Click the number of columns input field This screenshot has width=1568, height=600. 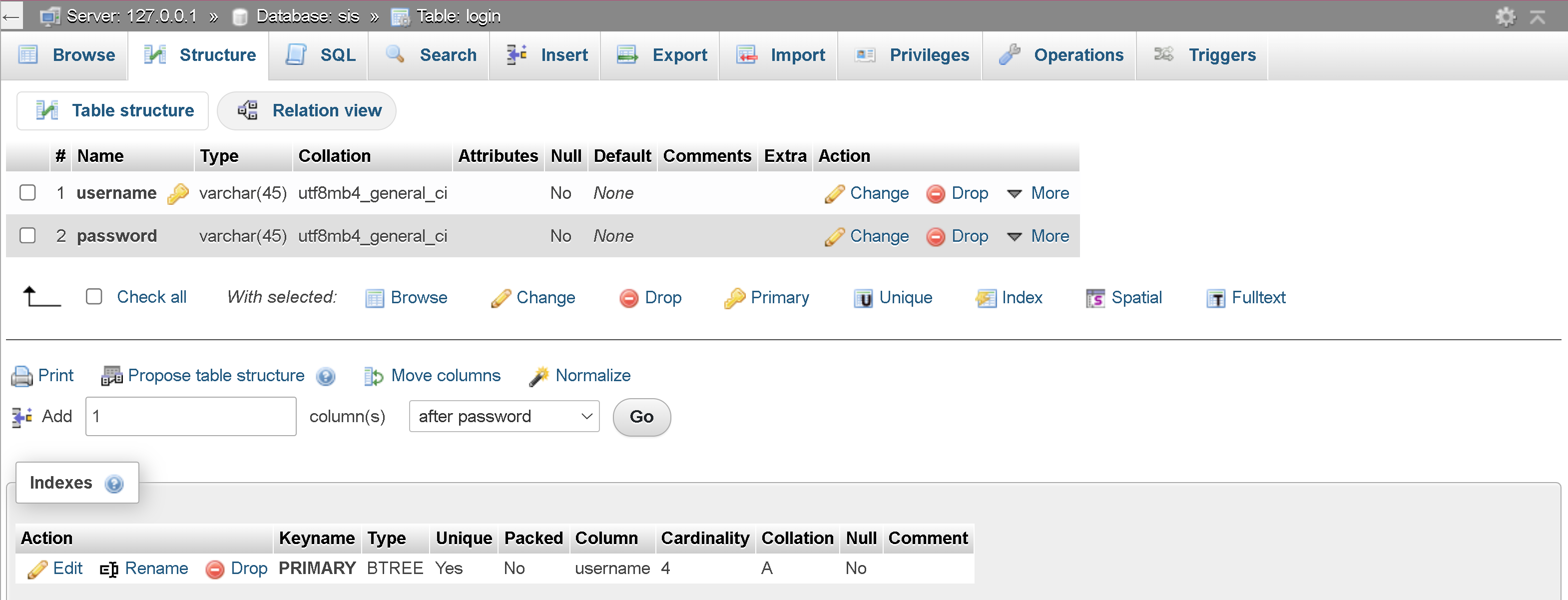coord(191,417)
